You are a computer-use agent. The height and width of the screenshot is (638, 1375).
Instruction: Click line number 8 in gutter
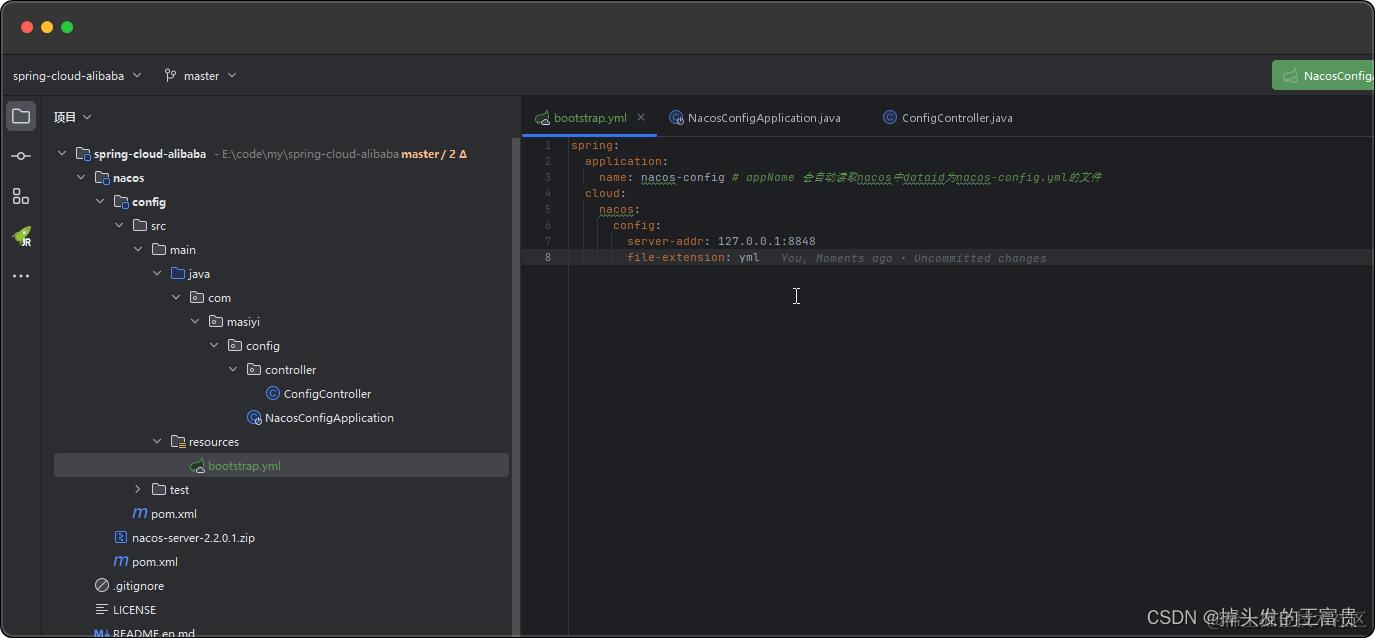pos(547,257)
